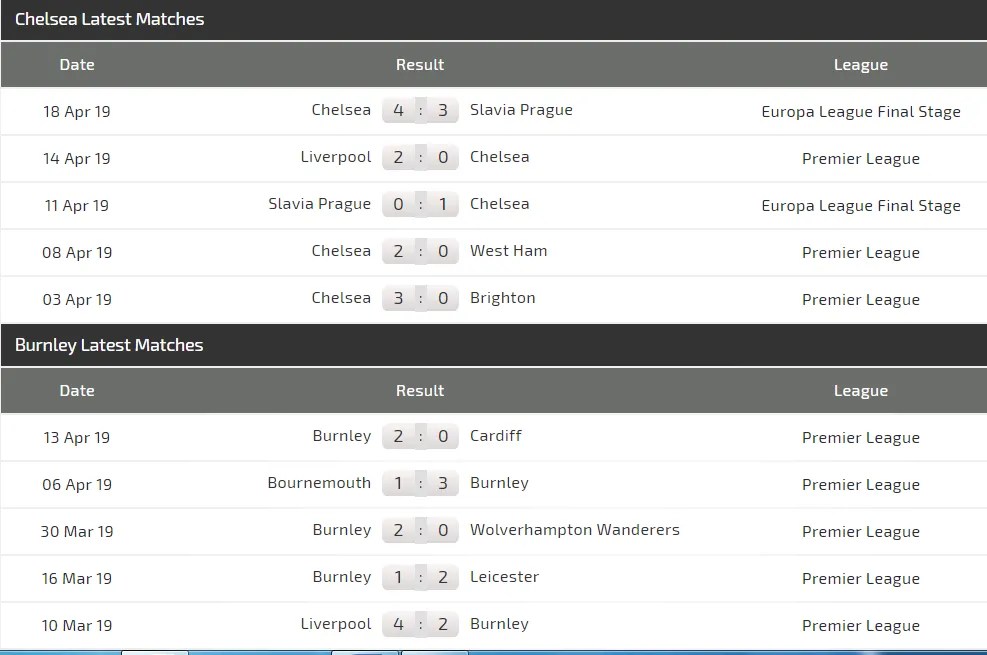The width and height of the screenshot is (987, 655).
Task: Open Leicester team link
Action: pos(504,577)
